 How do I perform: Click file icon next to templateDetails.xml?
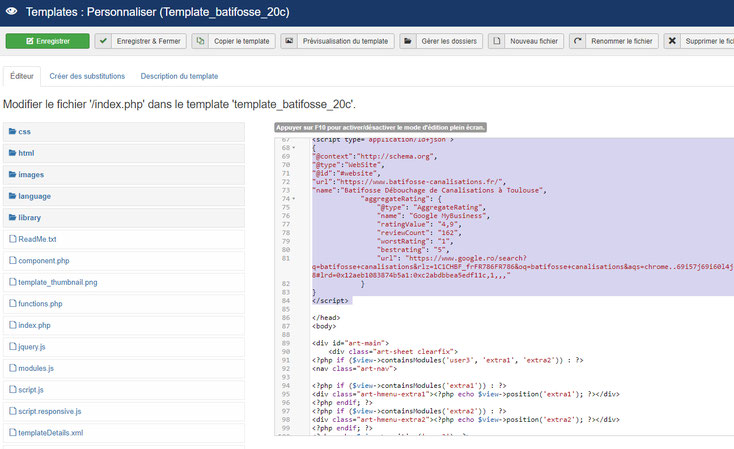pyautogui.click(x=13, y=433)
